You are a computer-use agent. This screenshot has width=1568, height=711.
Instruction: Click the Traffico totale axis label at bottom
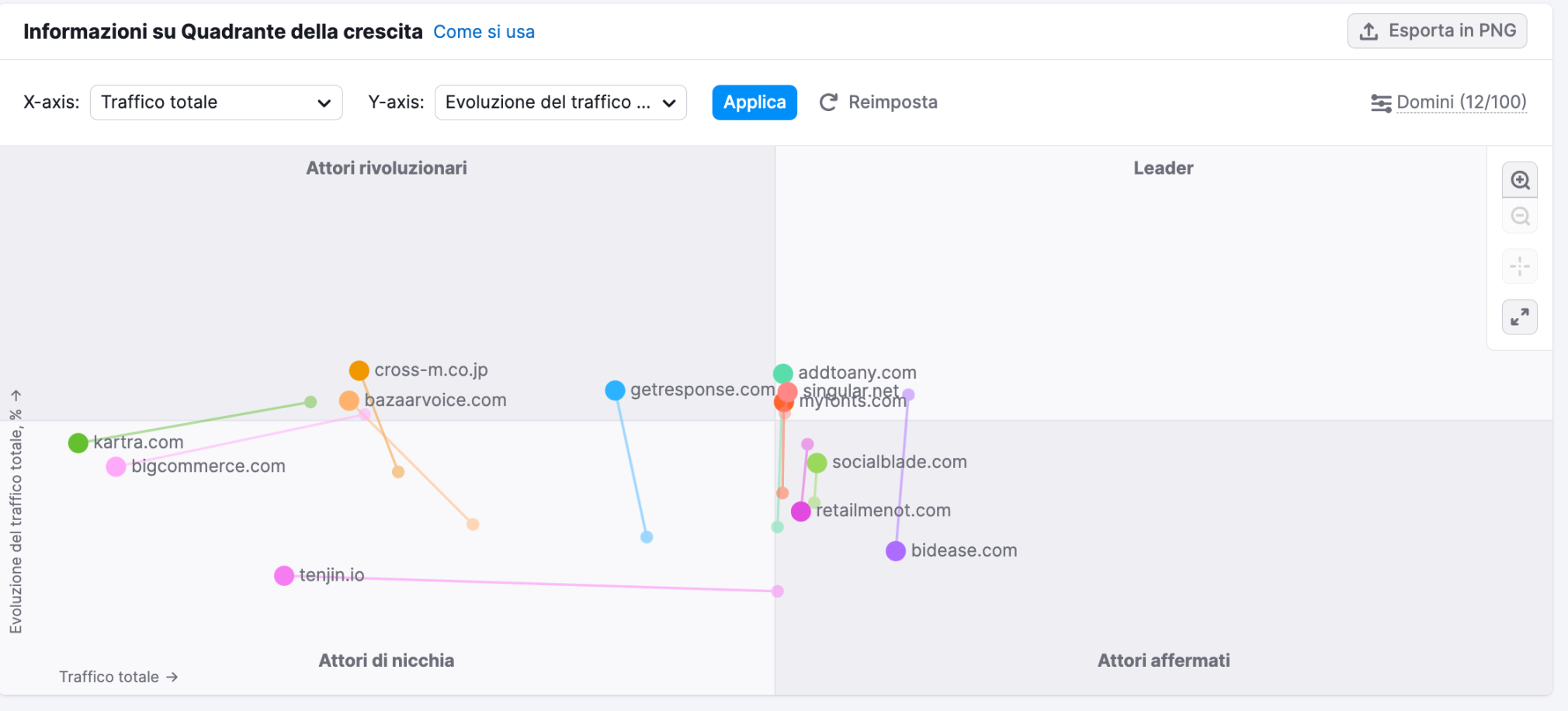click(119, 677)
